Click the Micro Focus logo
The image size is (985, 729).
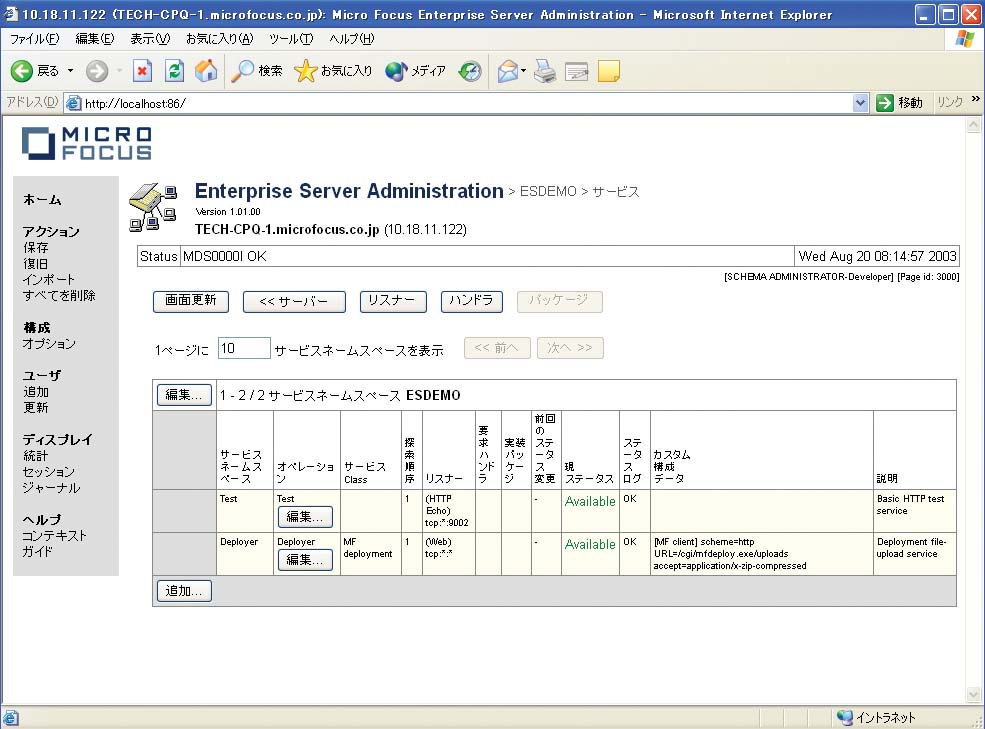(87, 143)
